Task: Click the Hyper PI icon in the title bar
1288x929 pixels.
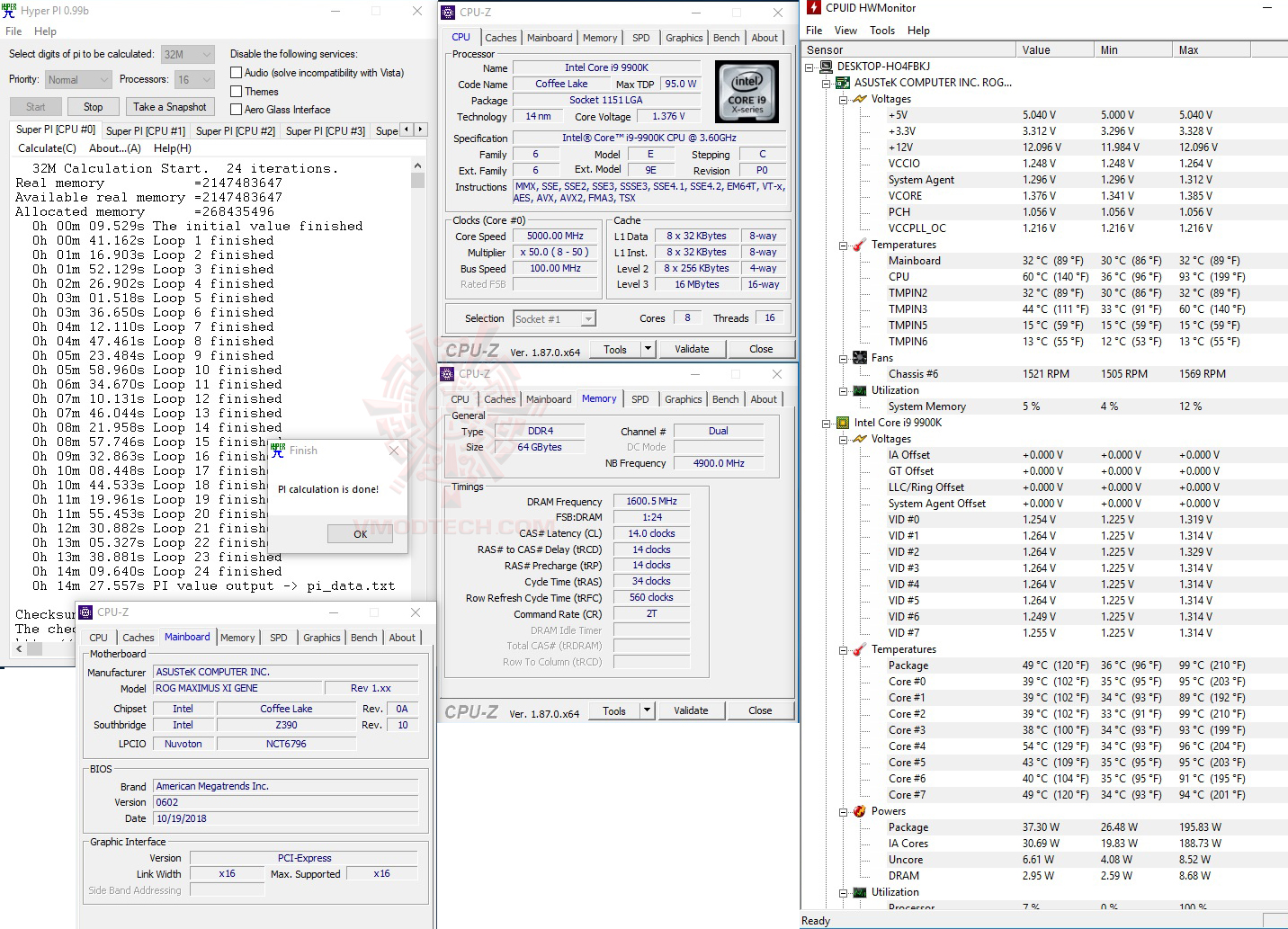Action: 10,10
